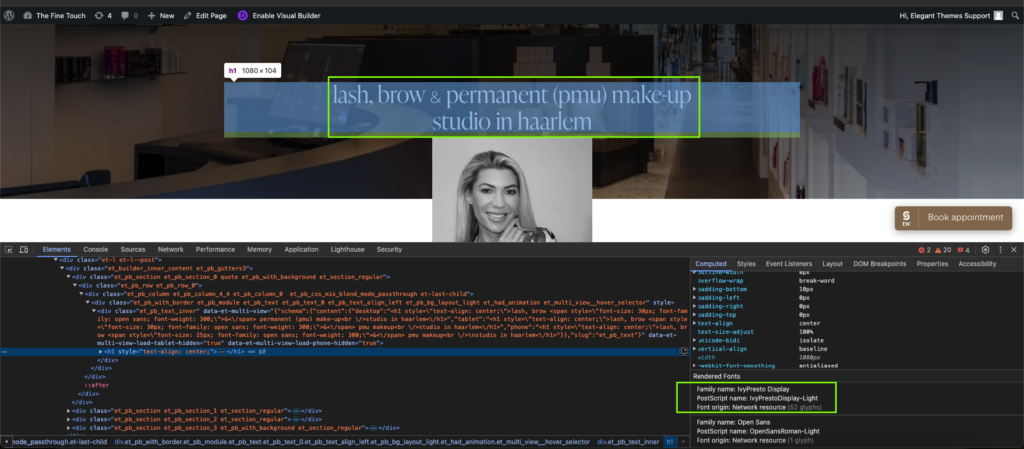1024x449 pixels.
Task: Expand the et_pb_section_3 div
Action: pos(69,427)
